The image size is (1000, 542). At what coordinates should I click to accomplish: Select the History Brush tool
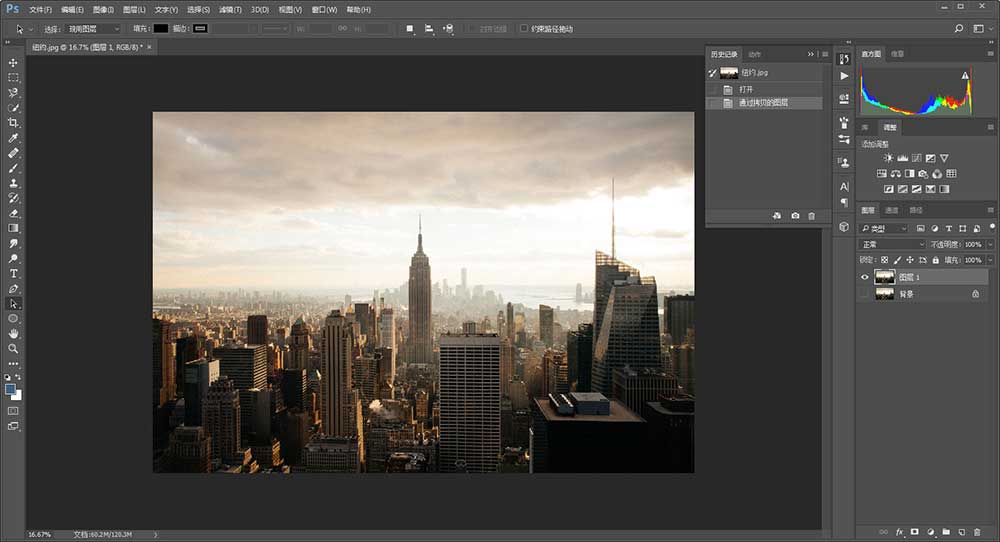coord(13,198)
